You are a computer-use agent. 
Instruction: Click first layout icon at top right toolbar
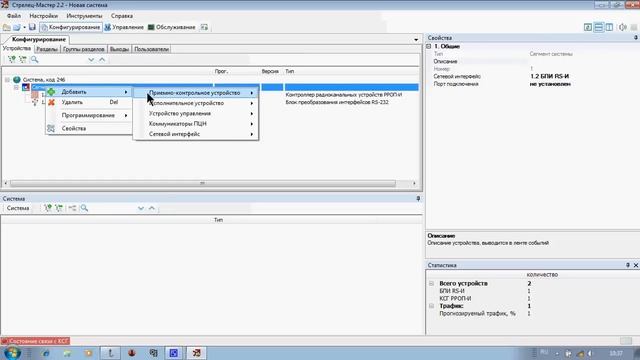point(588,27)
